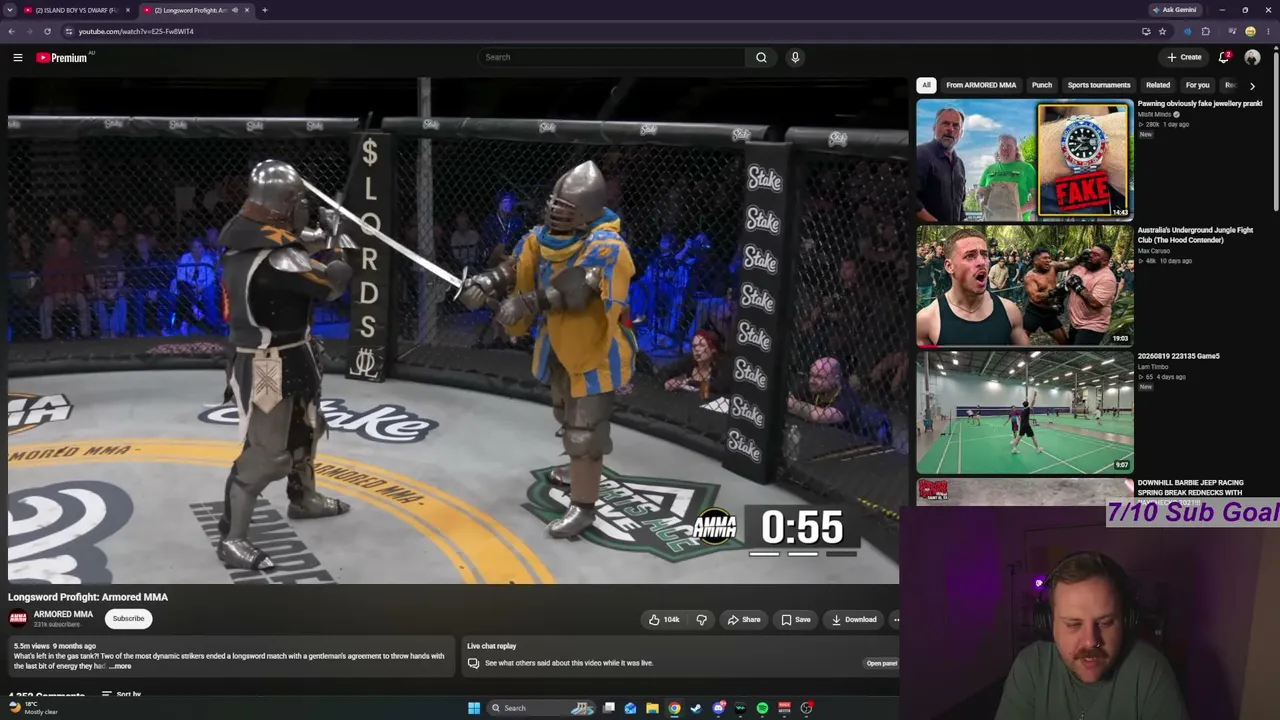
Task: Download the video
Action: [x=854, y=620]
